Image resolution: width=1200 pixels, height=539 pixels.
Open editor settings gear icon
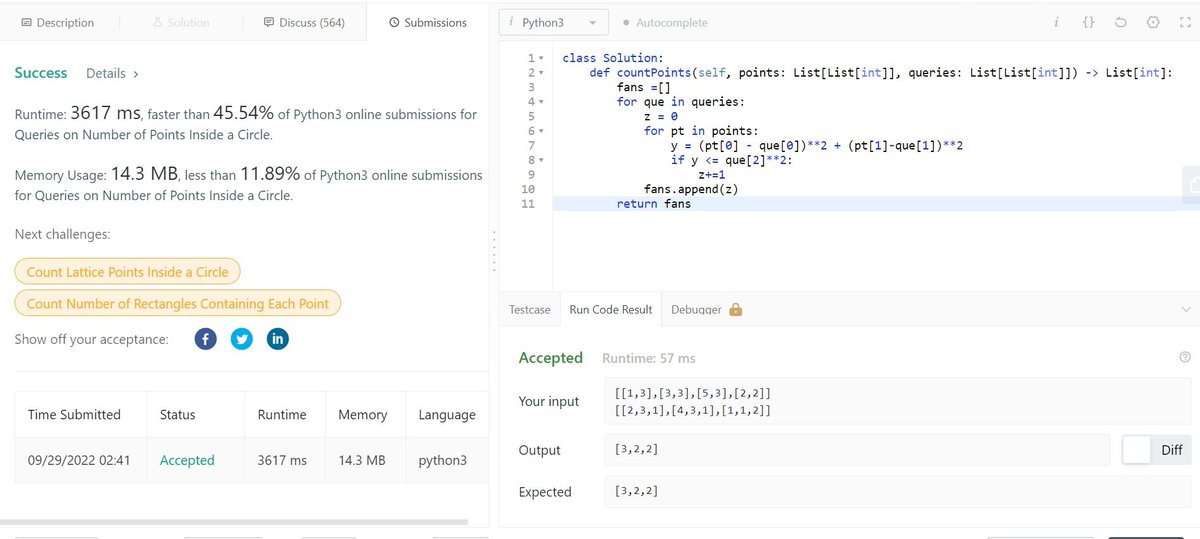pos(1152,22)
